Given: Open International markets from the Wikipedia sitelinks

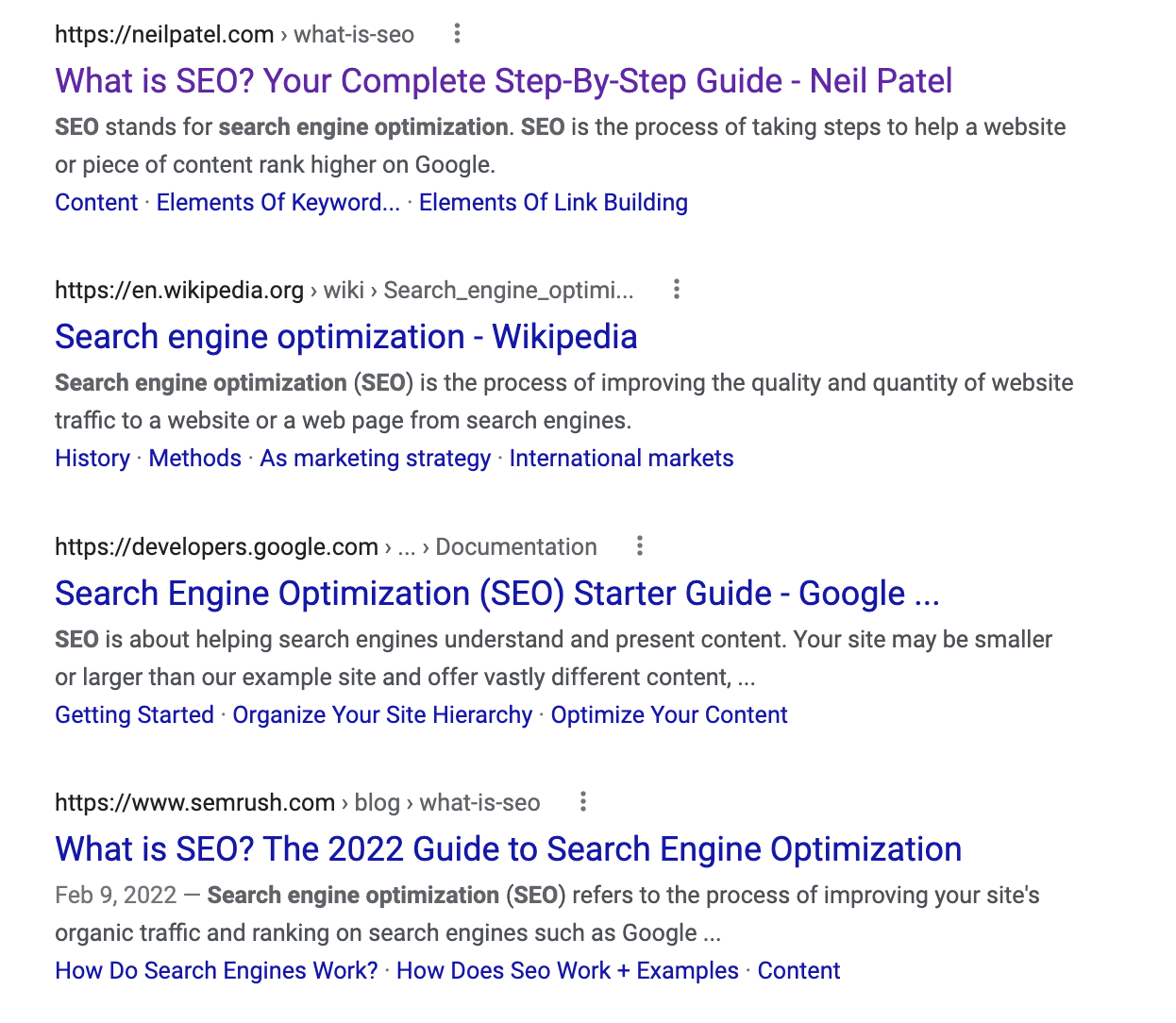Looking at the screenshot, I should coord(621,458).
